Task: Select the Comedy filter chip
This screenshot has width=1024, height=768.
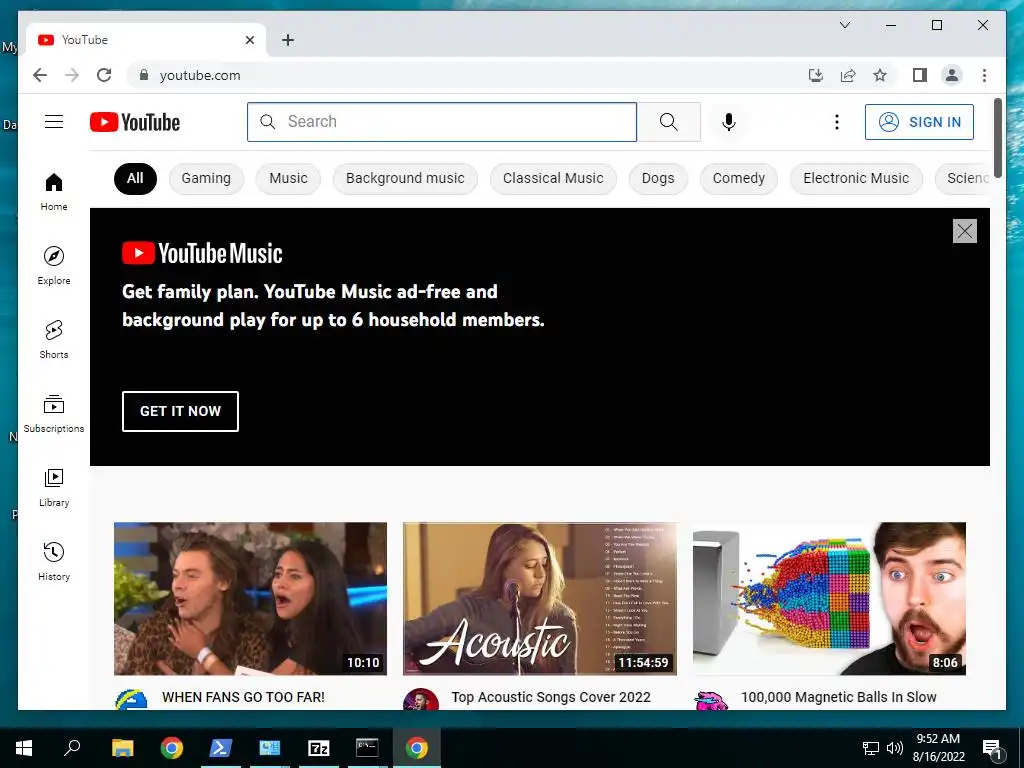Action: [x=739, y=178]
